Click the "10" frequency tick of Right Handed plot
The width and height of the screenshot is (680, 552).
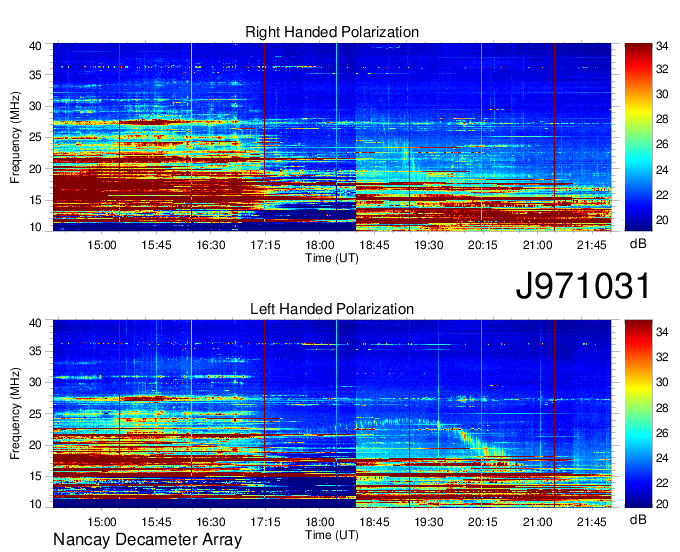pos(35,227)
